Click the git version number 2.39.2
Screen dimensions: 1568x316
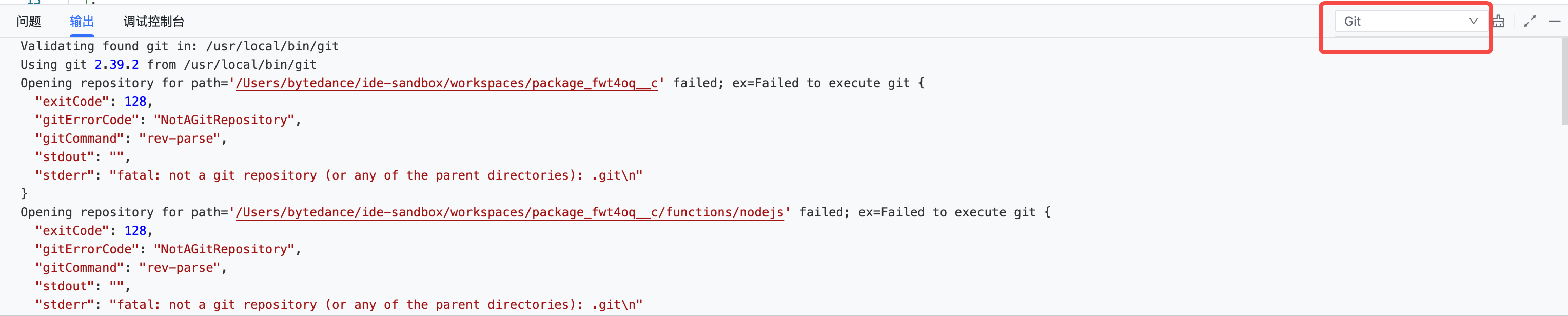pos(116,64)
